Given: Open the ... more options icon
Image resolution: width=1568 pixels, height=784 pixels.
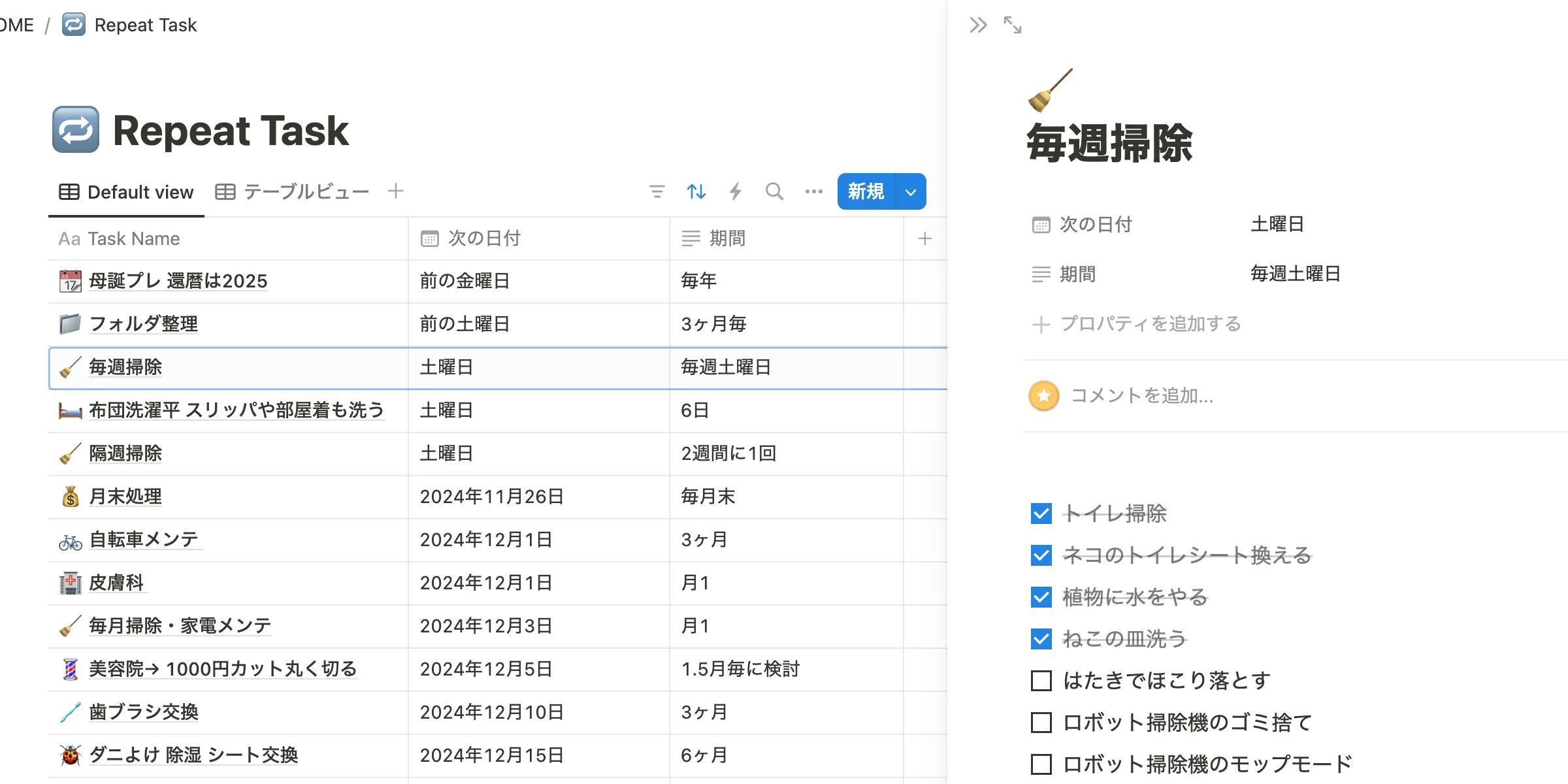Looking at the screenshot, I should click(813, 191).
